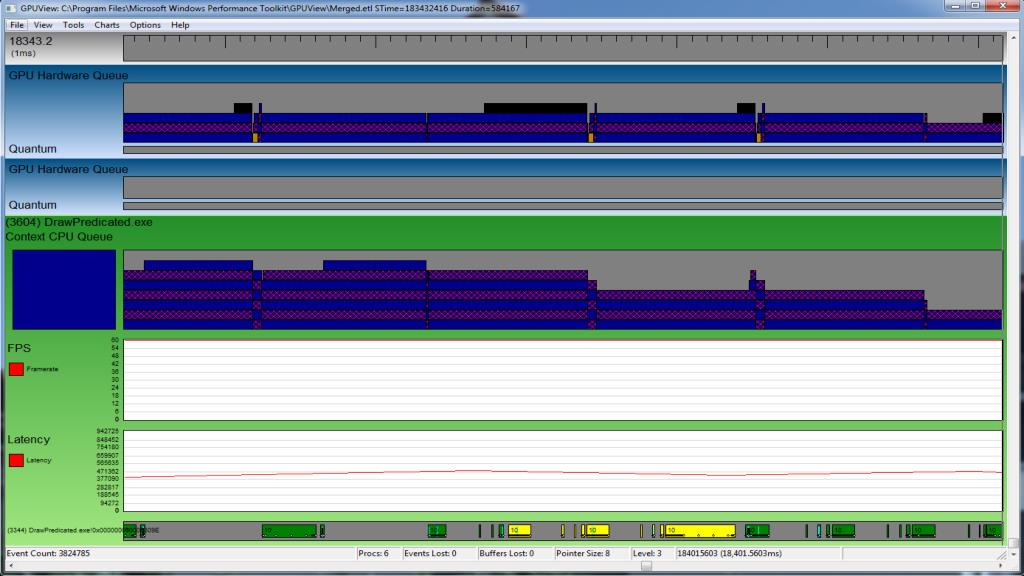
Task: Click the GPUView application icon in title bar
Action: [x=10, y=8]
